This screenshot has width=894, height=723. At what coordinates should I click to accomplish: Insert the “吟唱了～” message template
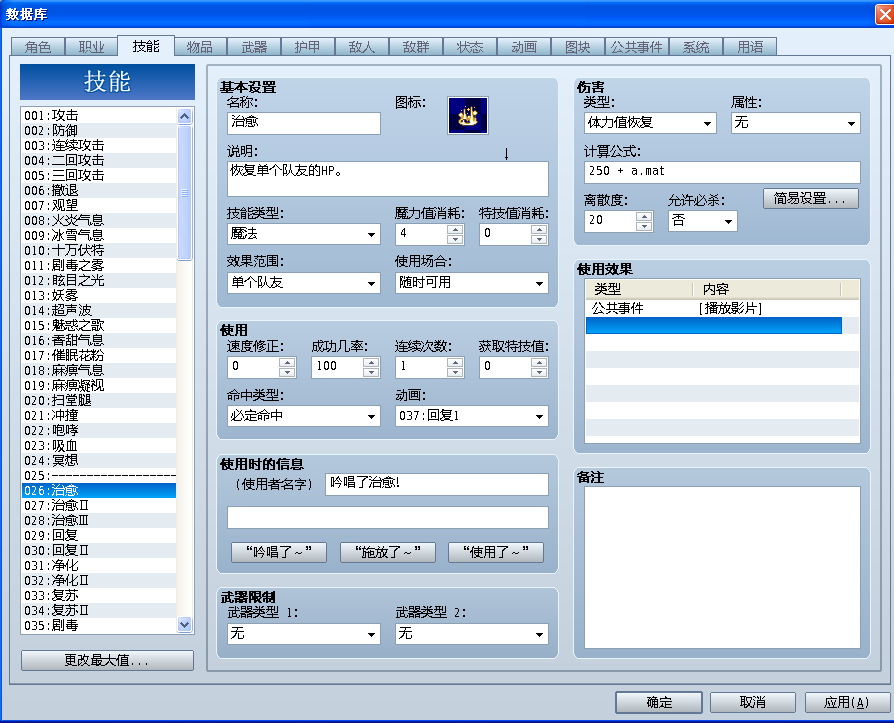pos(279,552)
